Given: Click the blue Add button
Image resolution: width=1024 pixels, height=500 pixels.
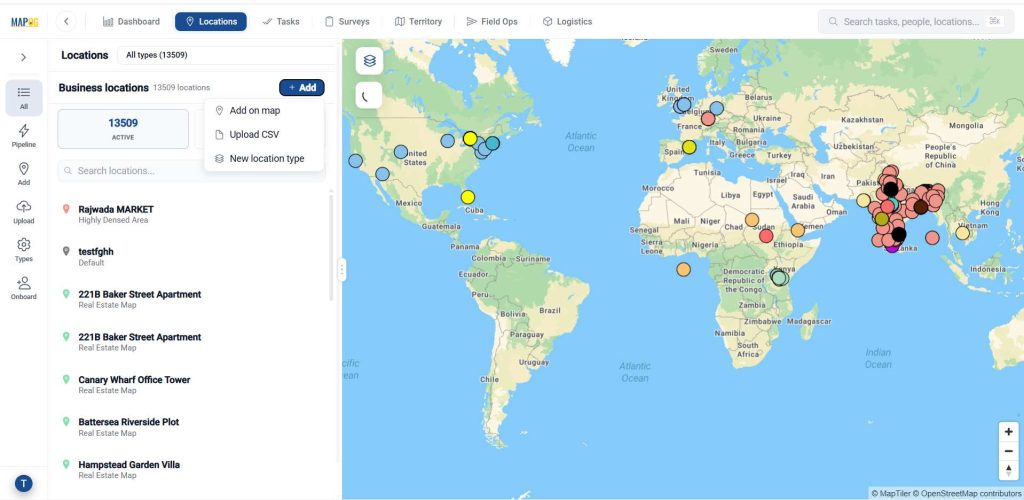Looking at the screenshot, I should [302, 87].
